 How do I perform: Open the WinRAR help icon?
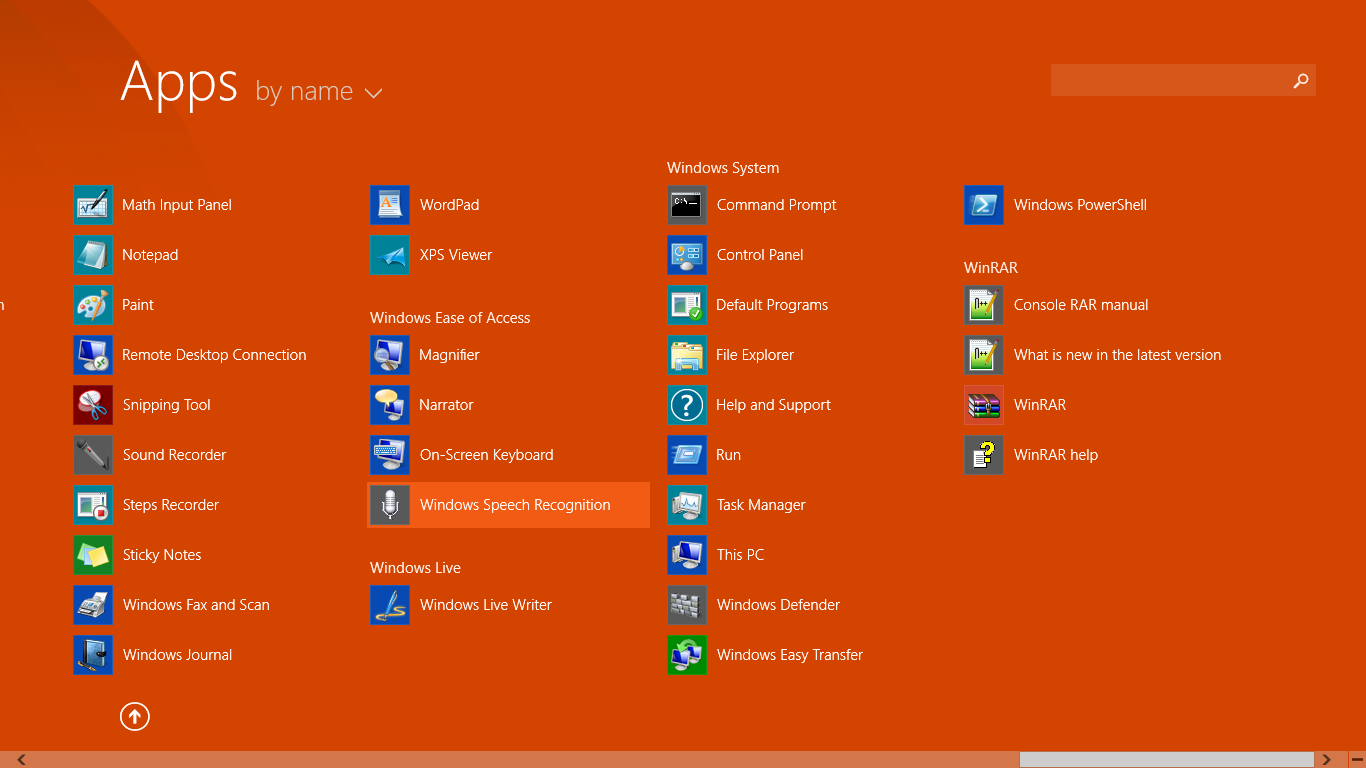pyautogui.click(x=984, y=455)
